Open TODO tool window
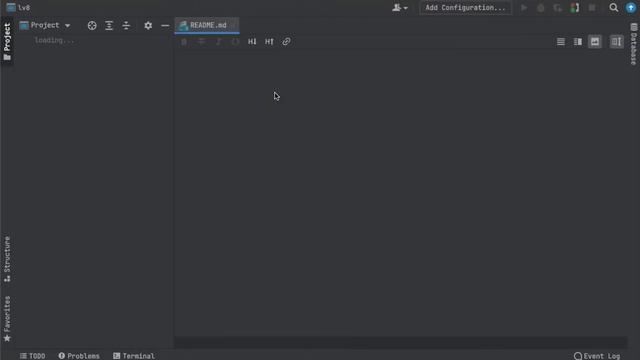 coord(33,356)
